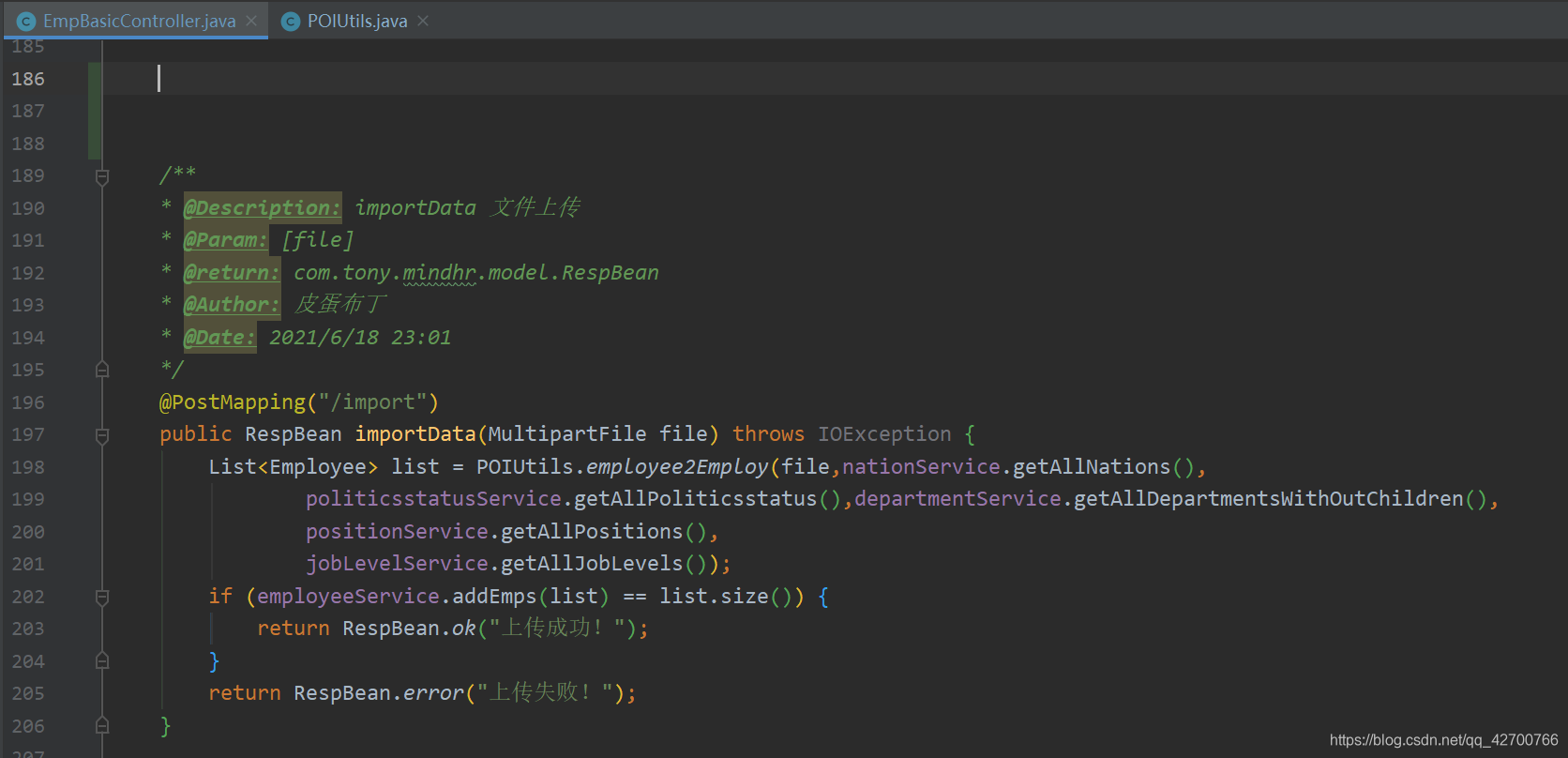Click getAllJobLevels method call
Viewport: 1568px width, 758px height.
(592, 564)
